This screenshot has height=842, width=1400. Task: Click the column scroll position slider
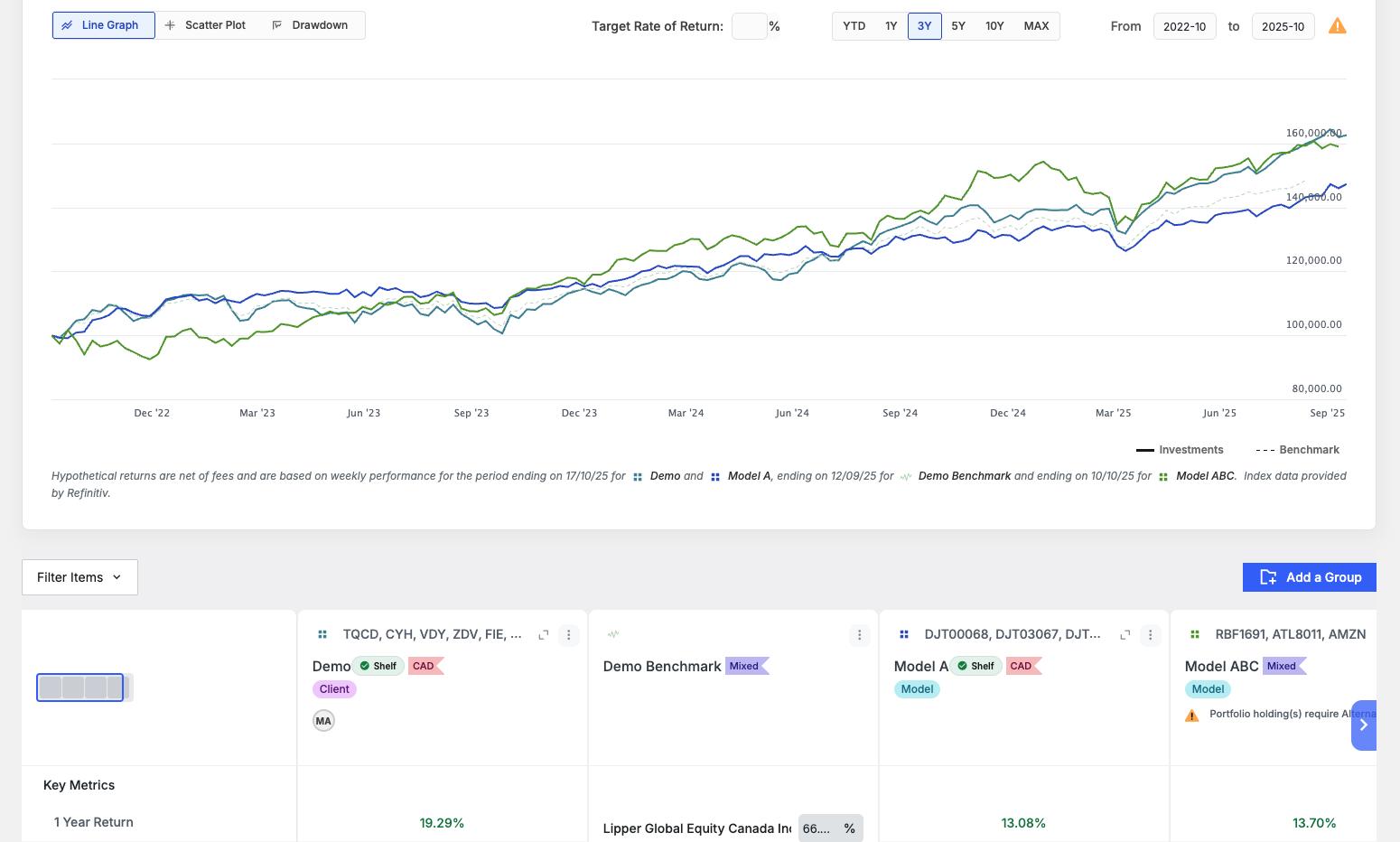(x=80, y=688)
